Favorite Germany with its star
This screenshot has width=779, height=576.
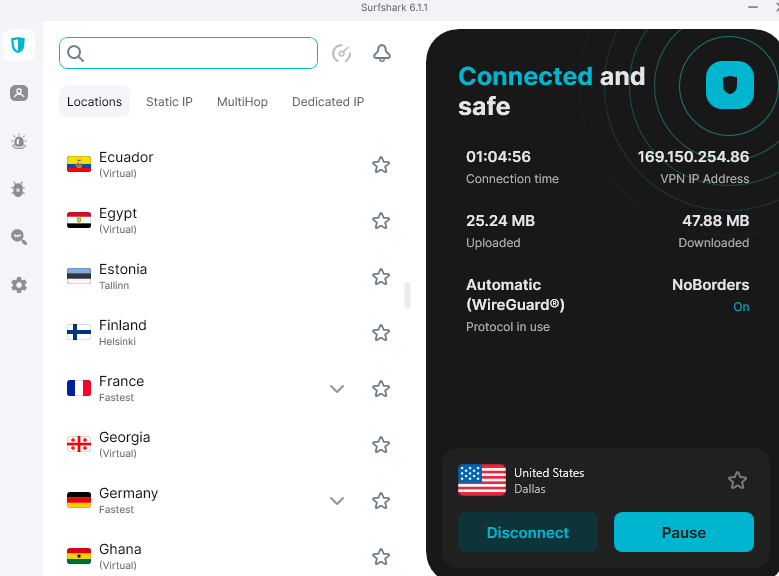tap(381, 500)
